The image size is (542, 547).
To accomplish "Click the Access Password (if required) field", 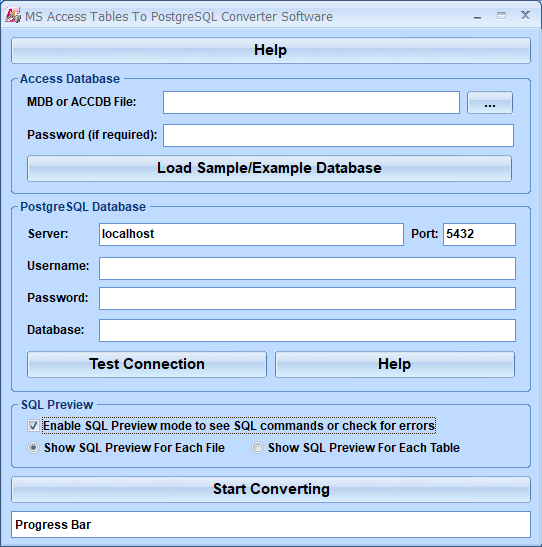I will point(338,135).
